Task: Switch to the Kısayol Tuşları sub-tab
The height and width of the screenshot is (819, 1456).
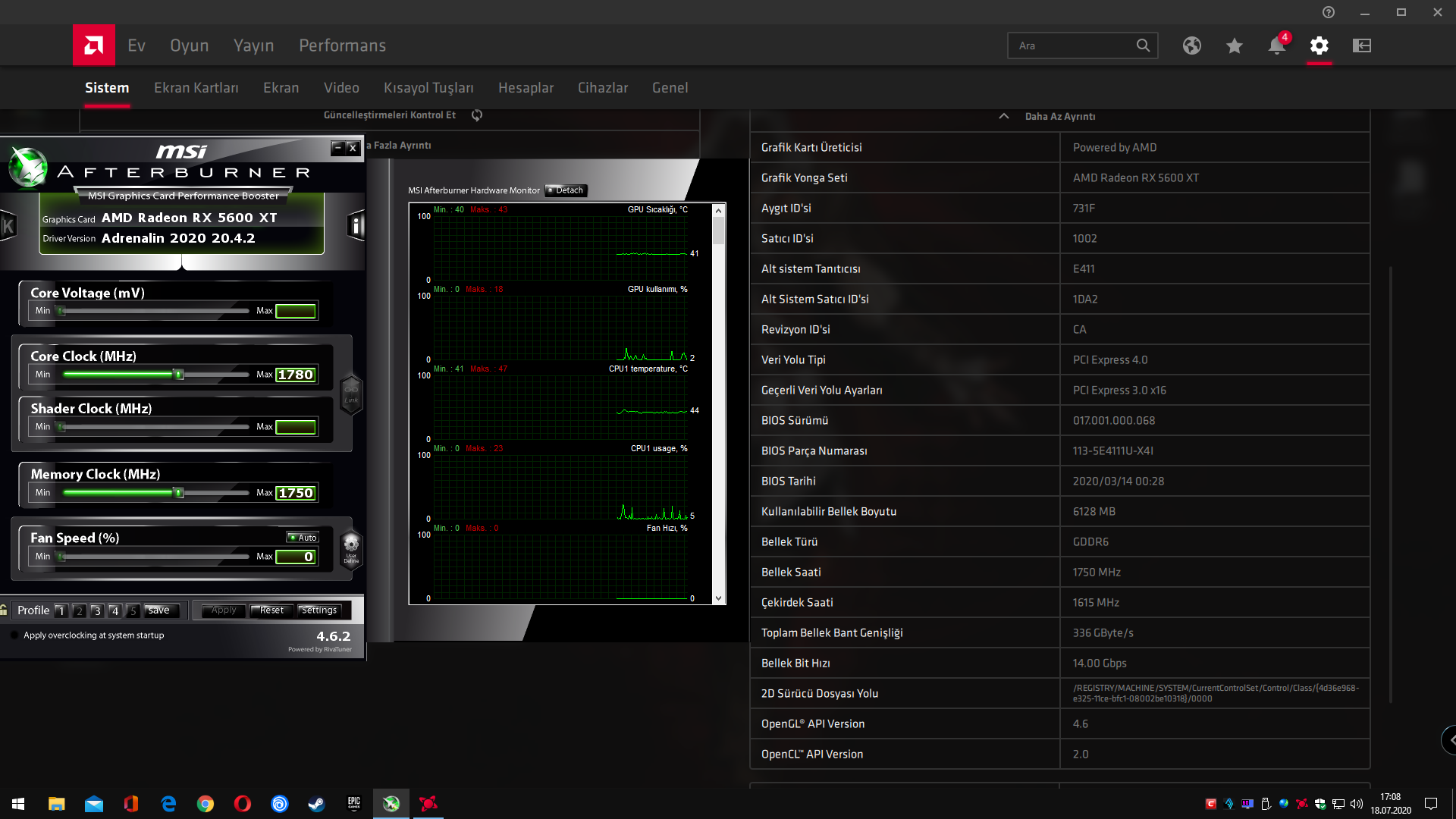Action: [429, 88]
